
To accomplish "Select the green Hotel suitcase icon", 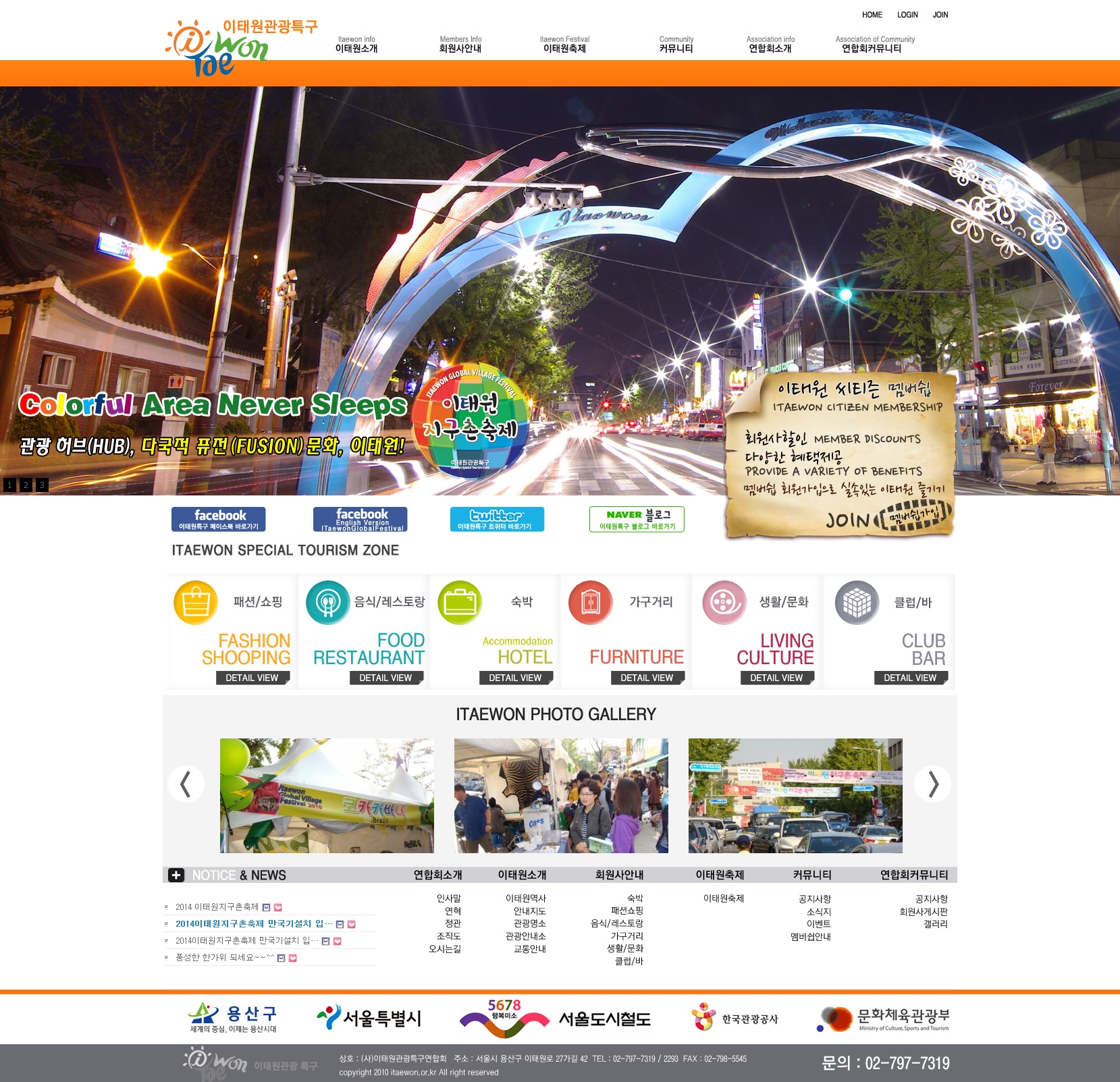I will pyautogui.click(x=460, y=602).
